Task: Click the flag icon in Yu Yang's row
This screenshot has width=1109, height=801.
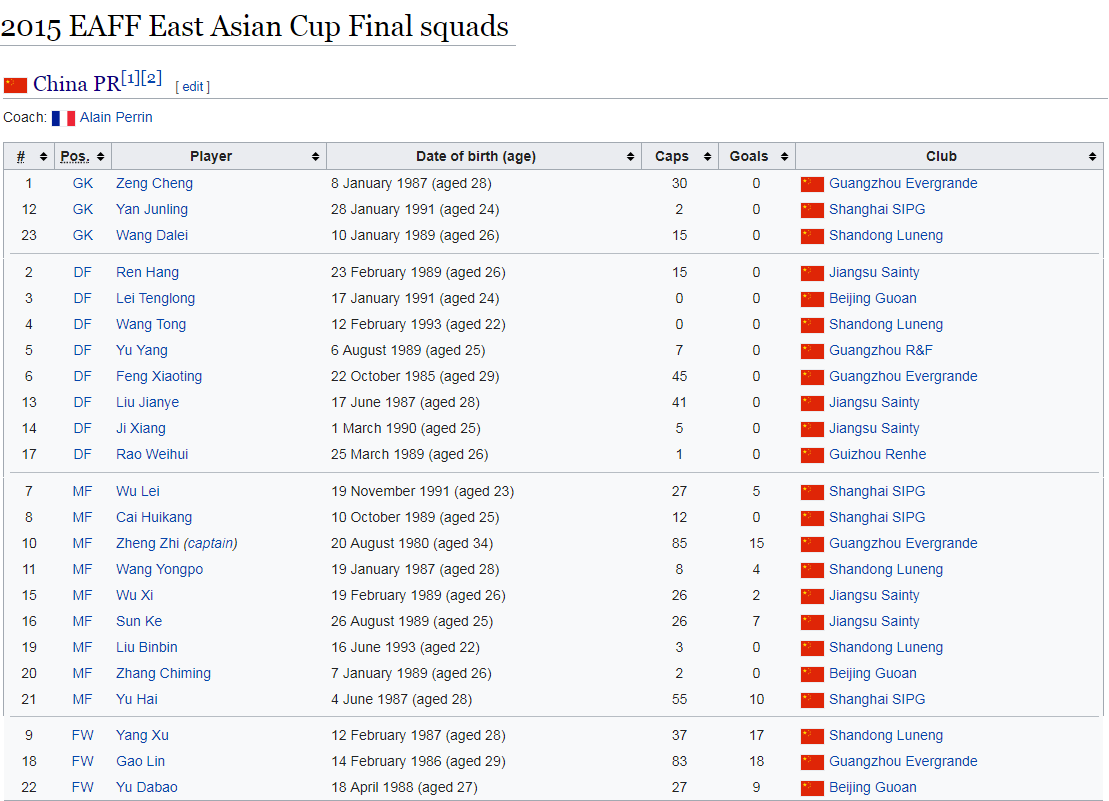Action: [x=812, y=351]
